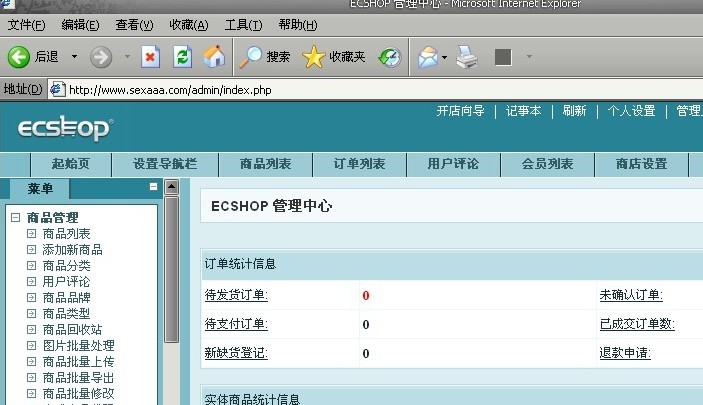Open dropdown arrow next to gray square icon
Viewport: 703px width, 405px height.
(x=529, y=57)
